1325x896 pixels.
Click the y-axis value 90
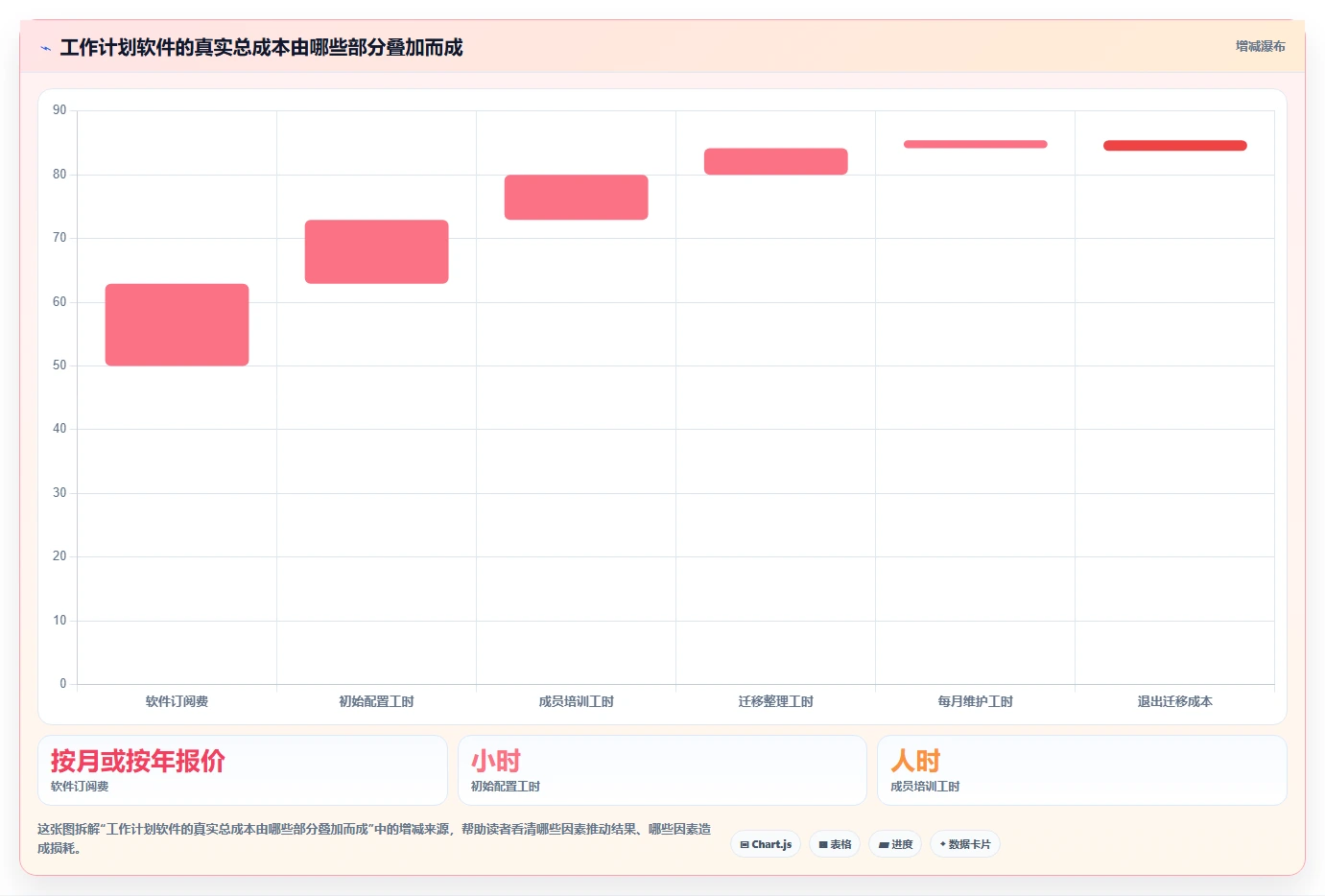click(x=59, y=110)
